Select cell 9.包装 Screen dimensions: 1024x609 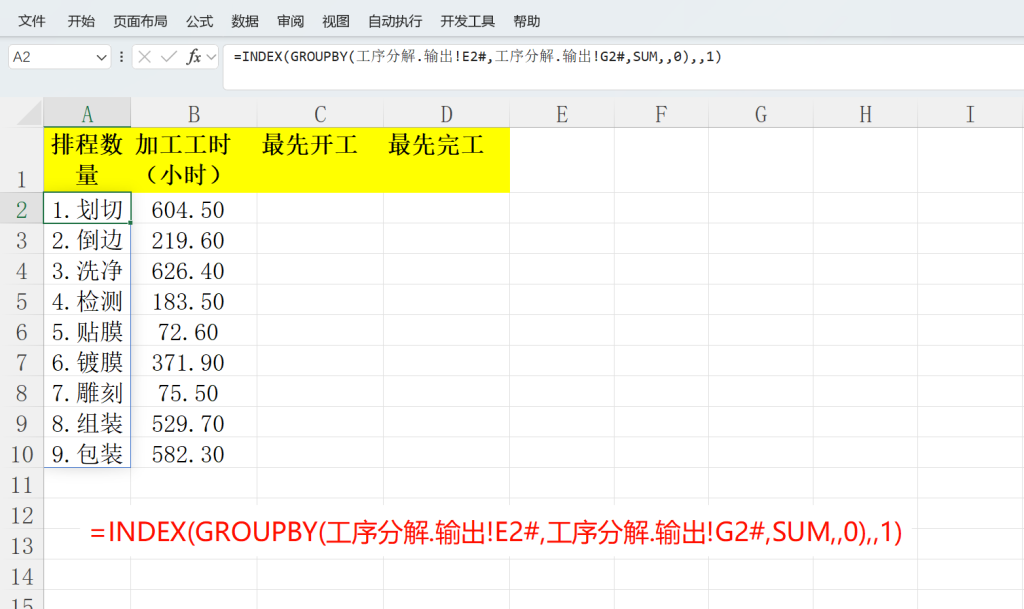[87, 453]
